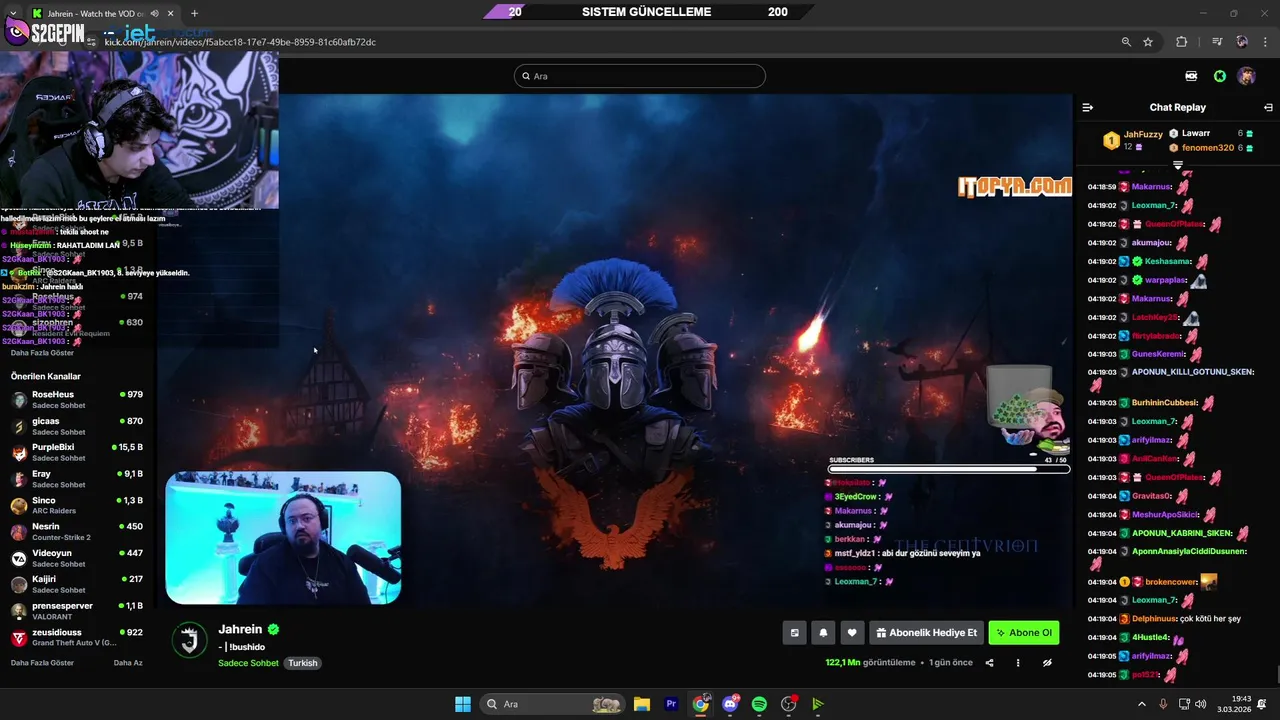Show hidden system tray icons chevron
This screenshot has height=720, width=1280.
pos(1142,704)
